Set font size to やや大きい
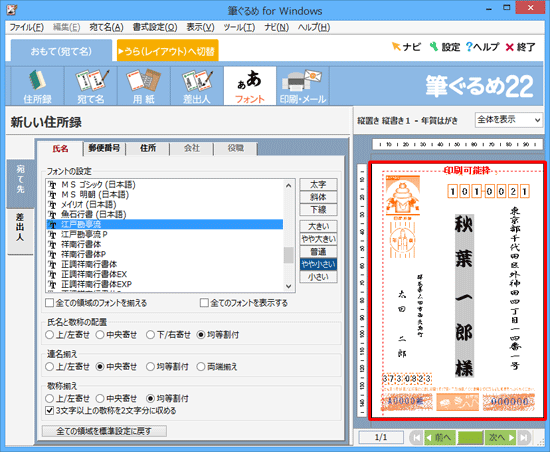Screen dimensions: 550x452 318,239
